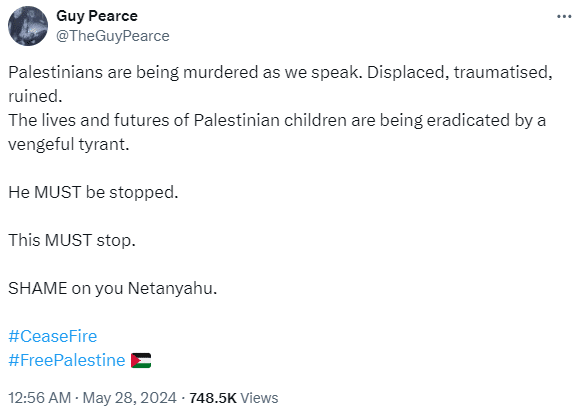This screenshot has width=581, height=406.
Task: Click the word 'Displaced' in the tweet
Action: (x=408, y=73)
